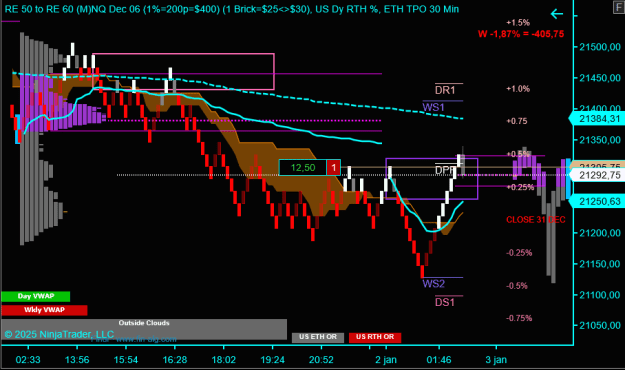Click 21150,00 on the price axis

pos(600,264)
